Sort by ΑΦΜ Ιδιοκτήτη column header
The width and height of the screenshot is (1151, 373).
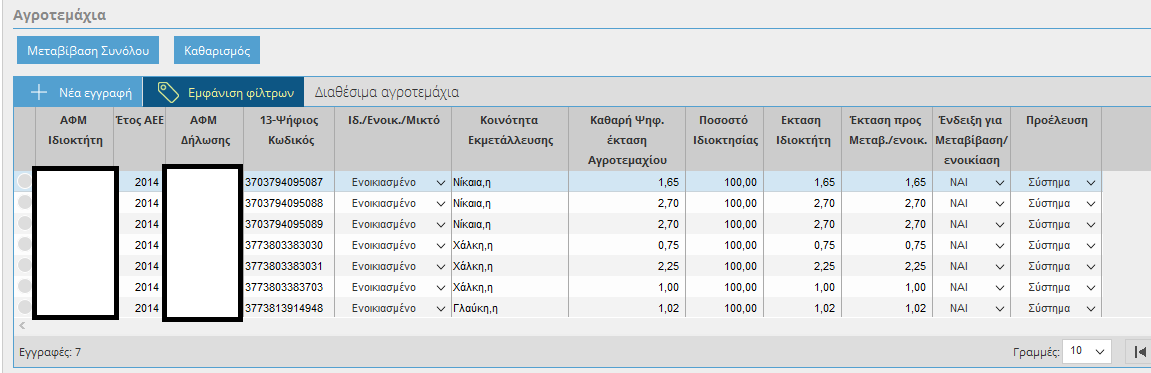pos(74,140)
